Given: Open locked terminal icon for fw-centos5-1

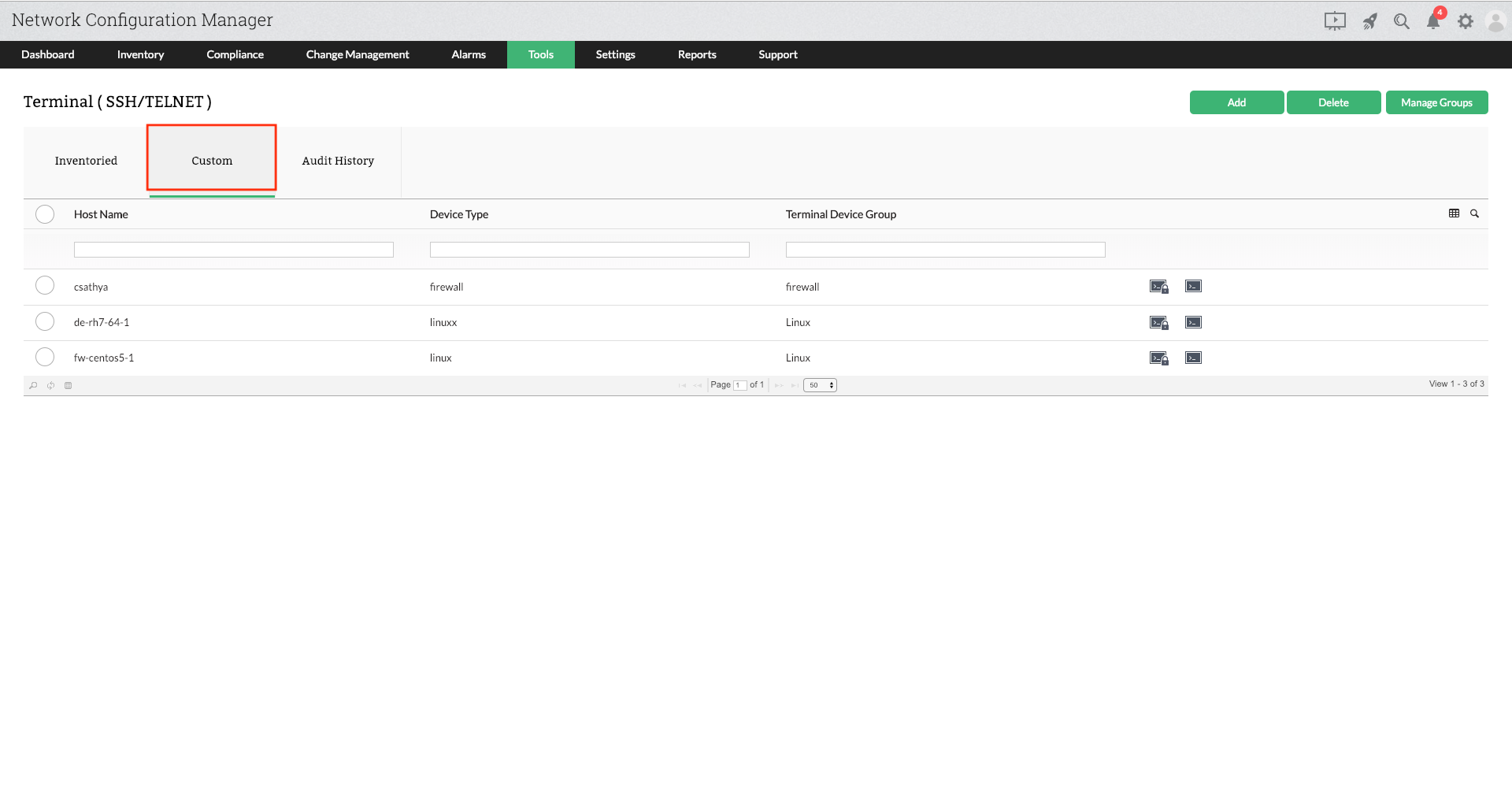Looking at the screenshot, I should [x=1158, y=358].
